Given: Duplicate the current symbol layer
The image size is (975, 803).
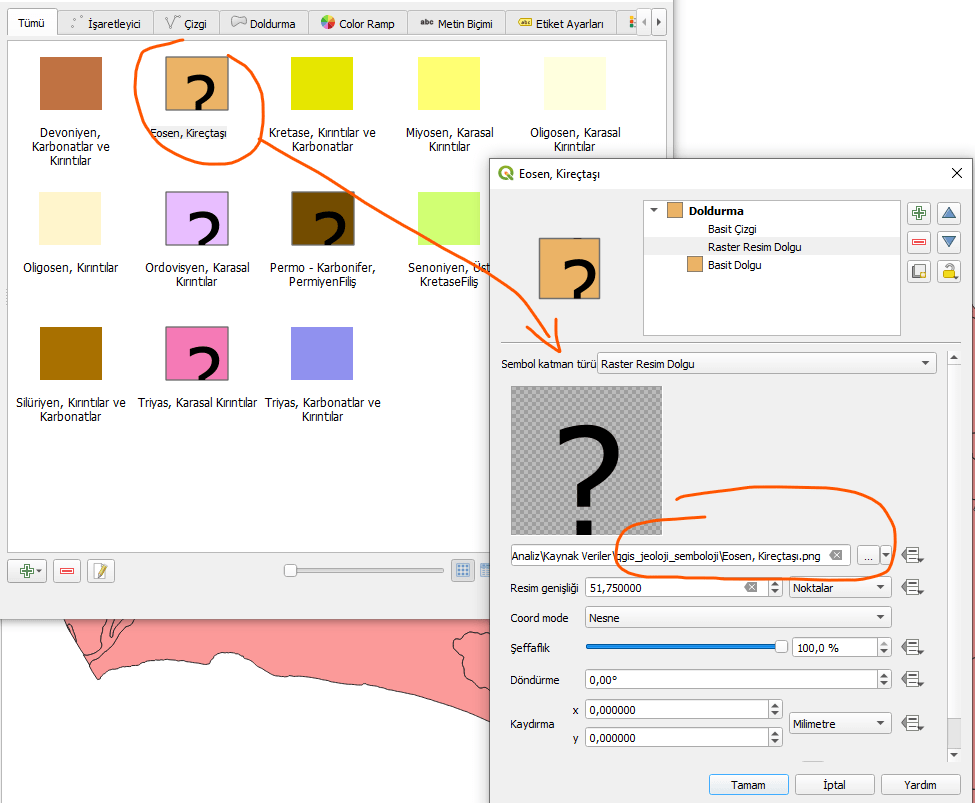Looking at the screenshot, I should click(x=918, y=271).
